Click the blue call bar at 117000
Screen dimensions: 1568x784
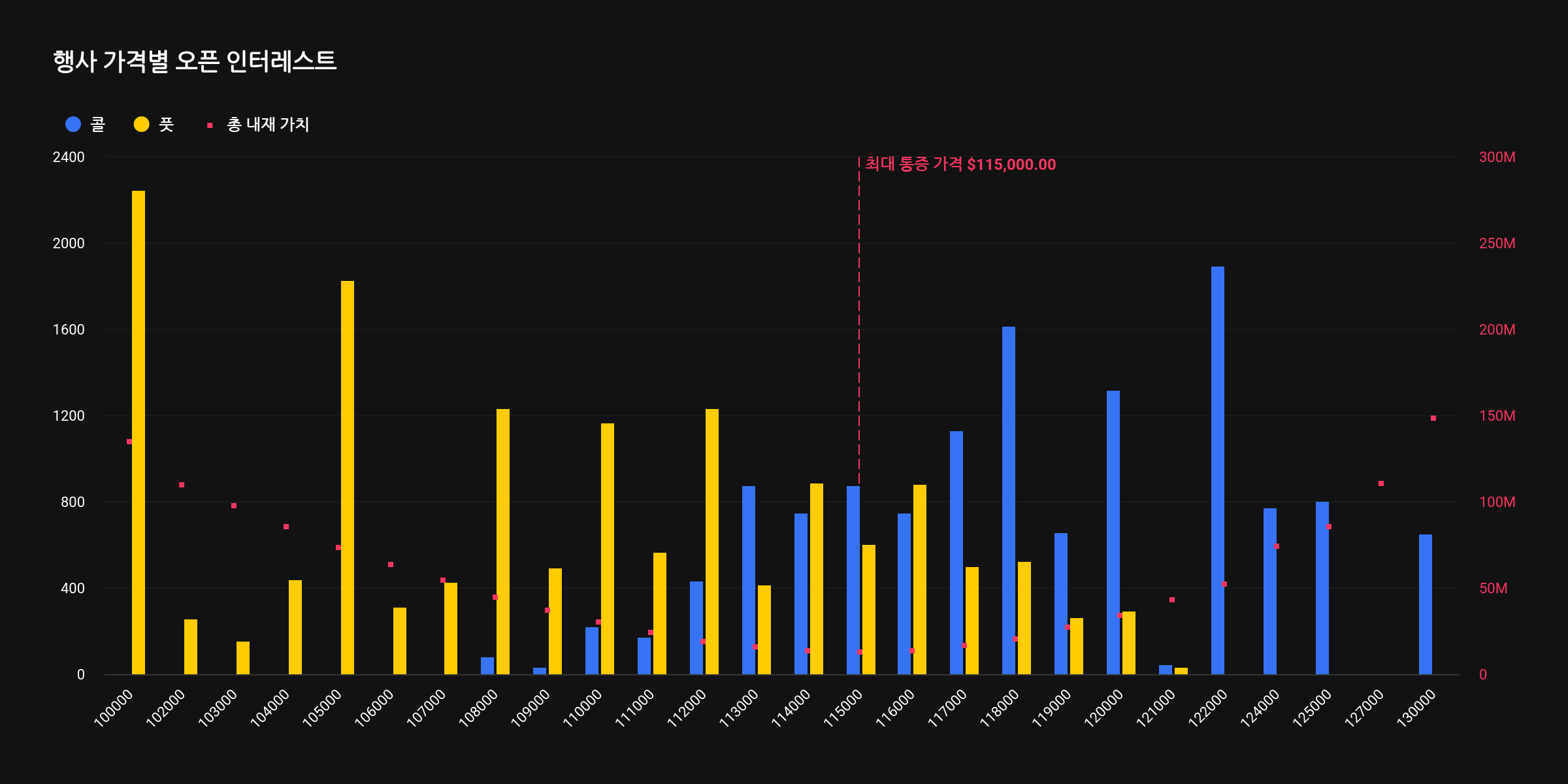(956, 552)
